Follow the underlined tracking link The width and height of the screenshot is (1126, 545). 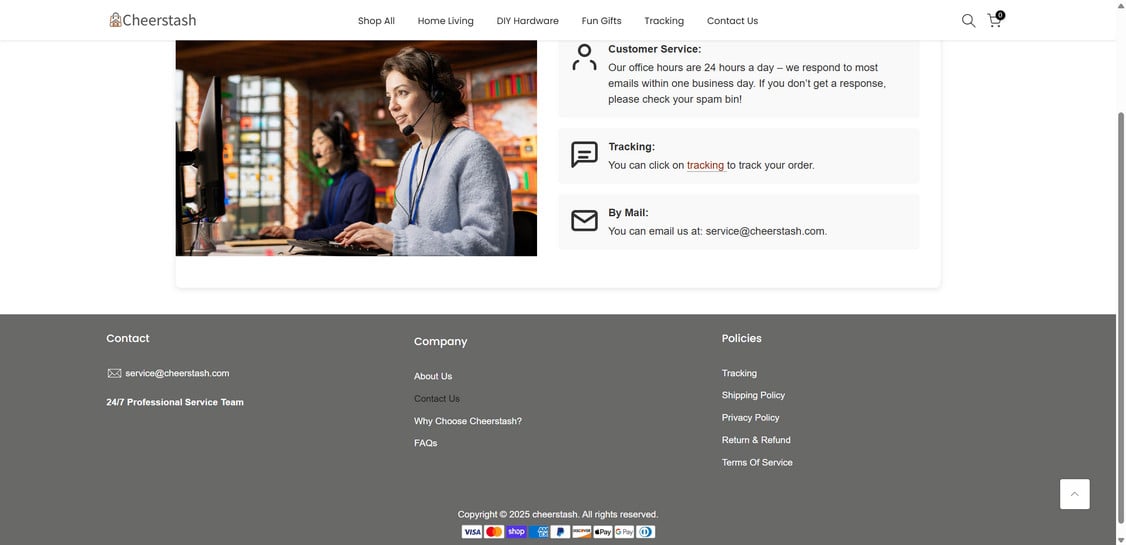tap(707, 165)
